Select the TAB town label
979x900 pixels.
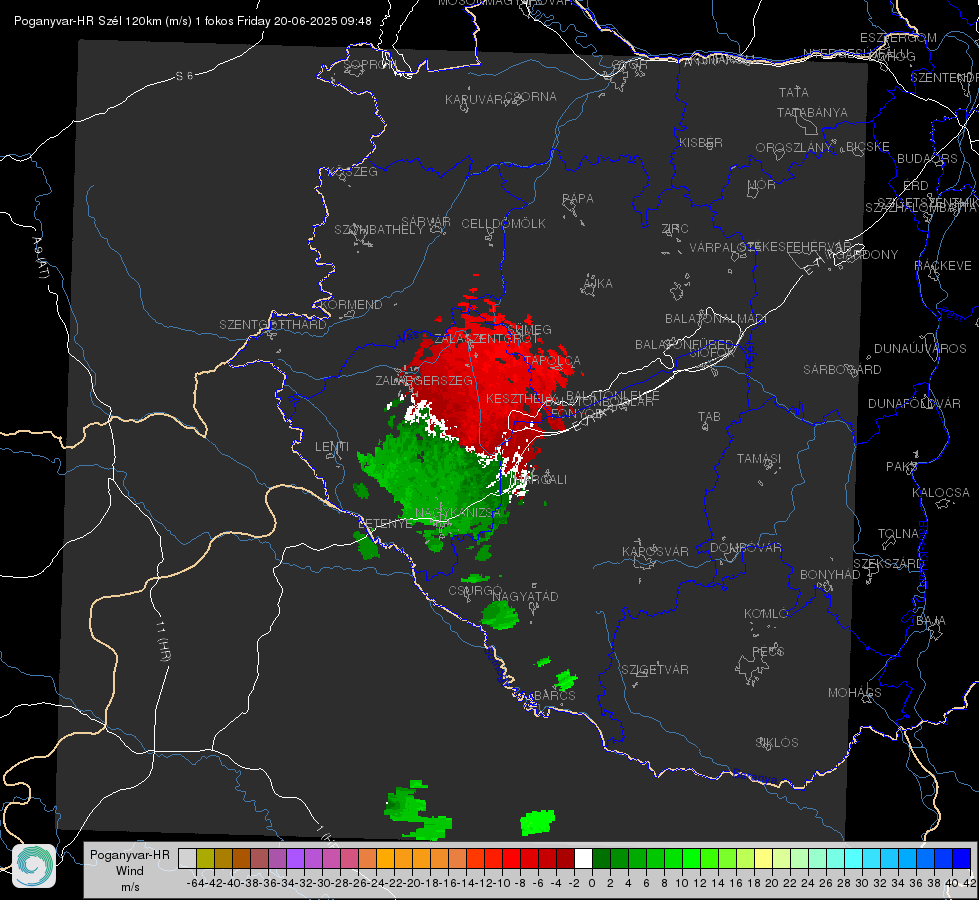click(709, 417)
